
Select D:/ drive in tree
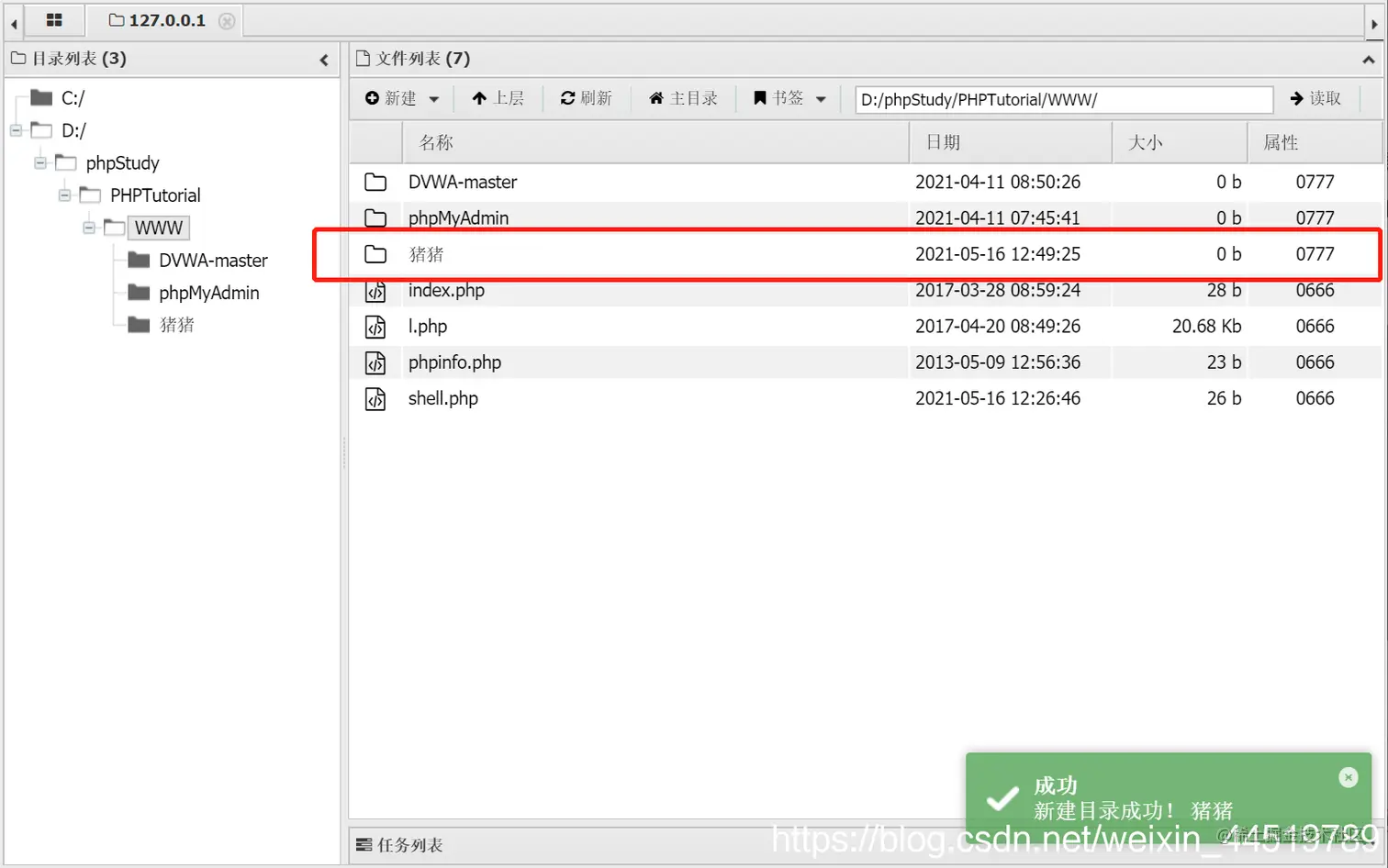(x=73, y=130)
